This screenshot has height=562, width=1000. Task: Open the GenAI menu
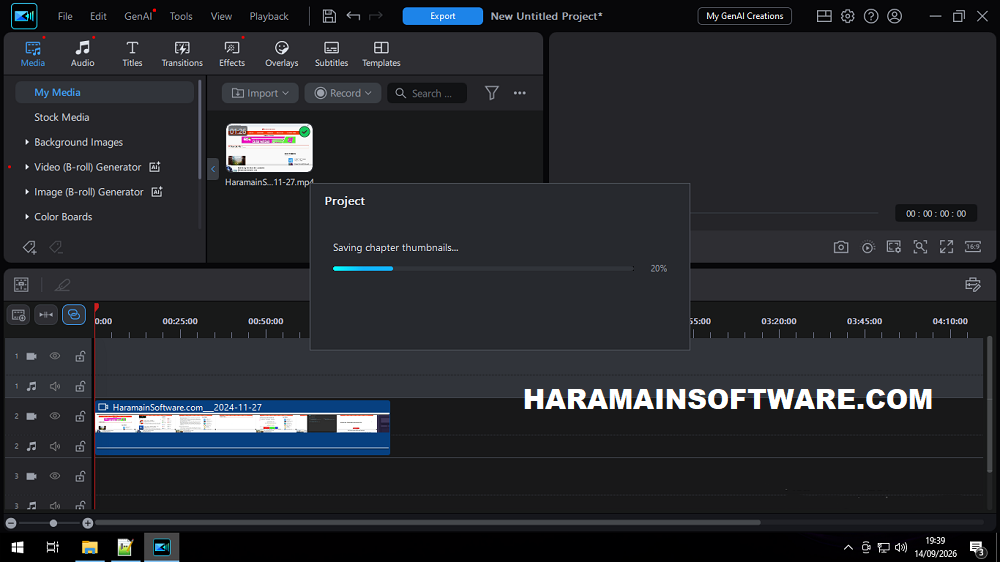point(138,16)
